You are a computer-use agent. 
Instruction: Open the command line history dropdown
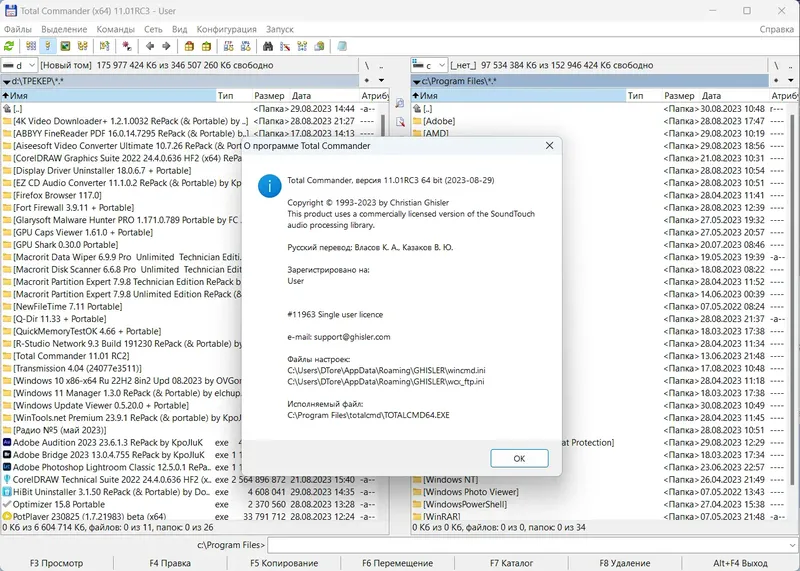pos(792,545)
